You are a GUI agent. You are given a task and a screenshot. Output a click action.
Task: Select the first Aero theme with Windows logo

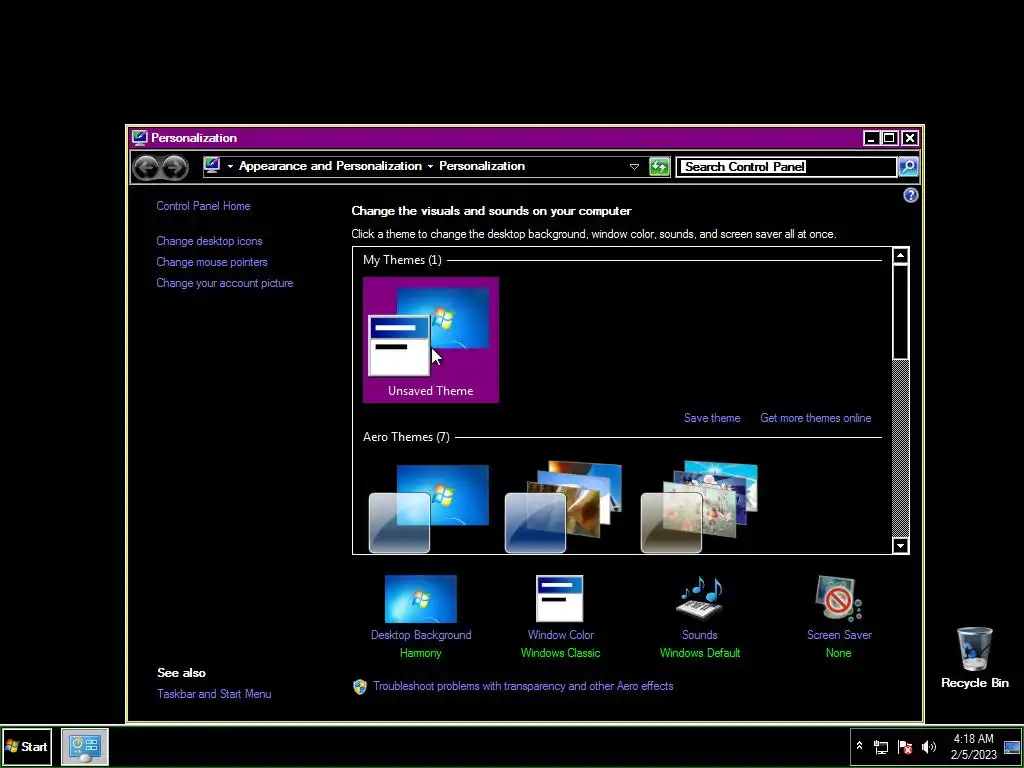click(x=429, y=508)
